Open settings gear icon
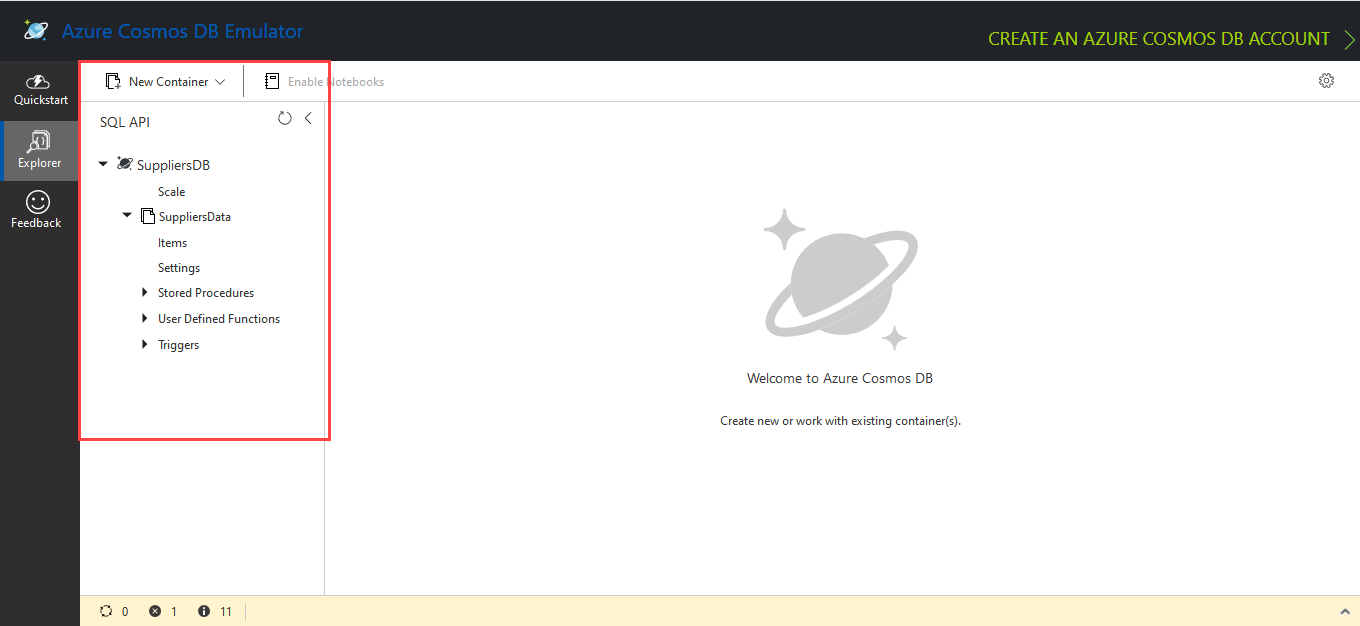Viewport: 1360px width, 626px height. [x=1326, y=81]
